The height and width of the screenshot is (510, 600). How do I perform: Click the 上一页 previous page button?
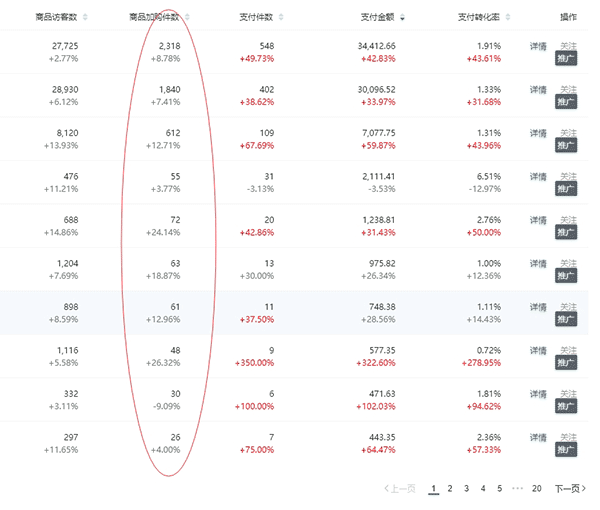click(402, 489)
